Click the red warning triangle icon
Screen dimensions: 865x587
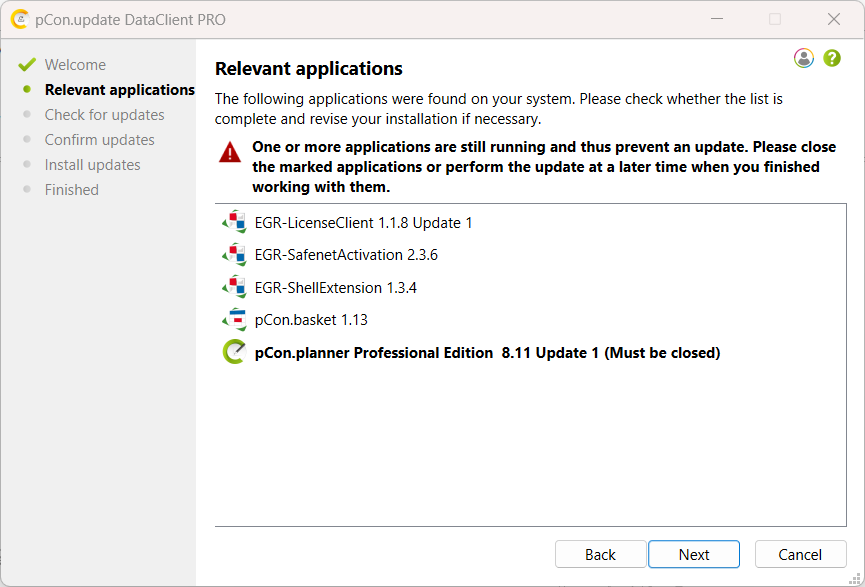tap(230, 152)
